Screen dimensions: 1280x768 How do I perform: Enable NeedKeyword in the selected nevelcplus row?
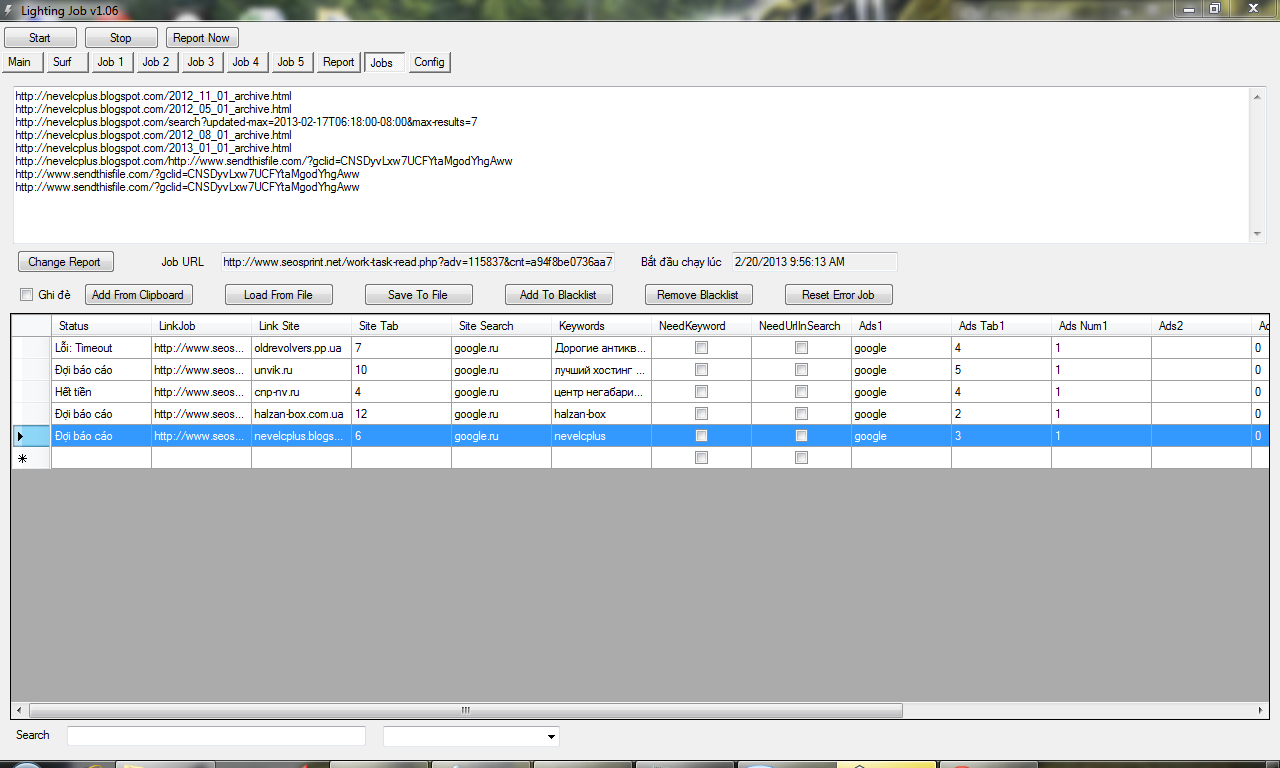pos(701,436)
